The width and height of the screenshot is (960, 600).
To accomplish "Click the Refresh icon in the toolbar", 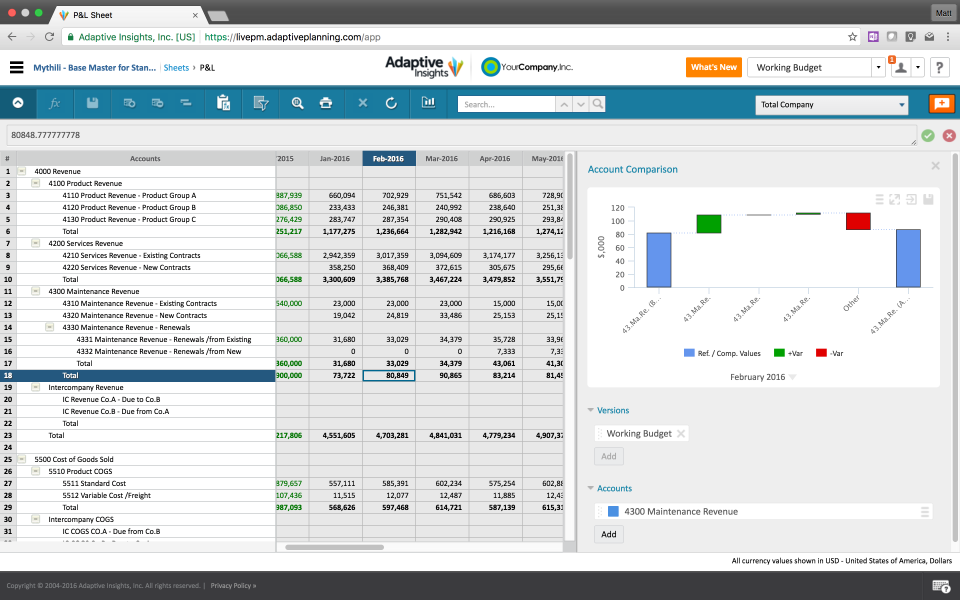I will [x=391, y=103].
